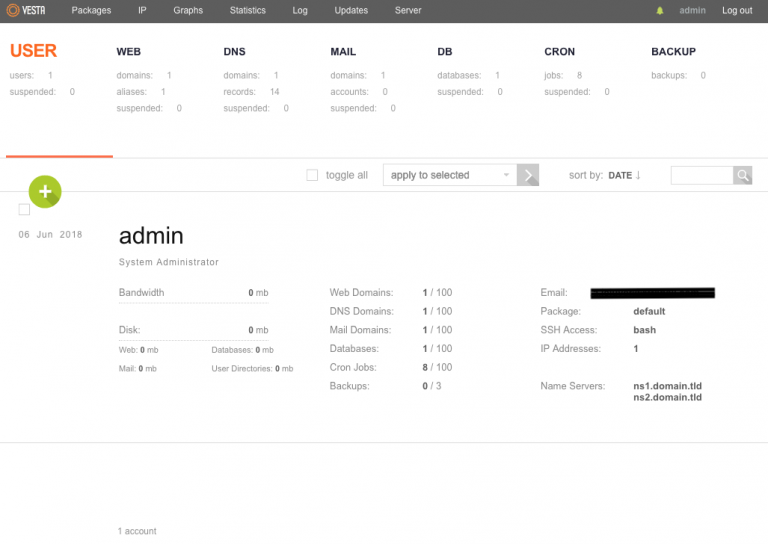Reverse sort order with the DATE arrow
The height and width of the screenshot is (544, 768).
tap(638, 176)
